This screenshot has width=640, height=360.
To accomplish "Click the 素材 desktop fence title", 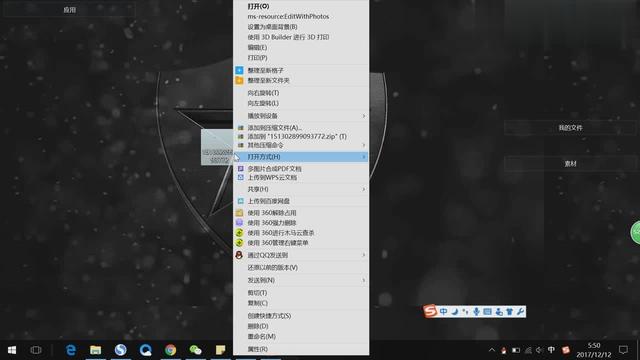I will [x=571, y=164].
